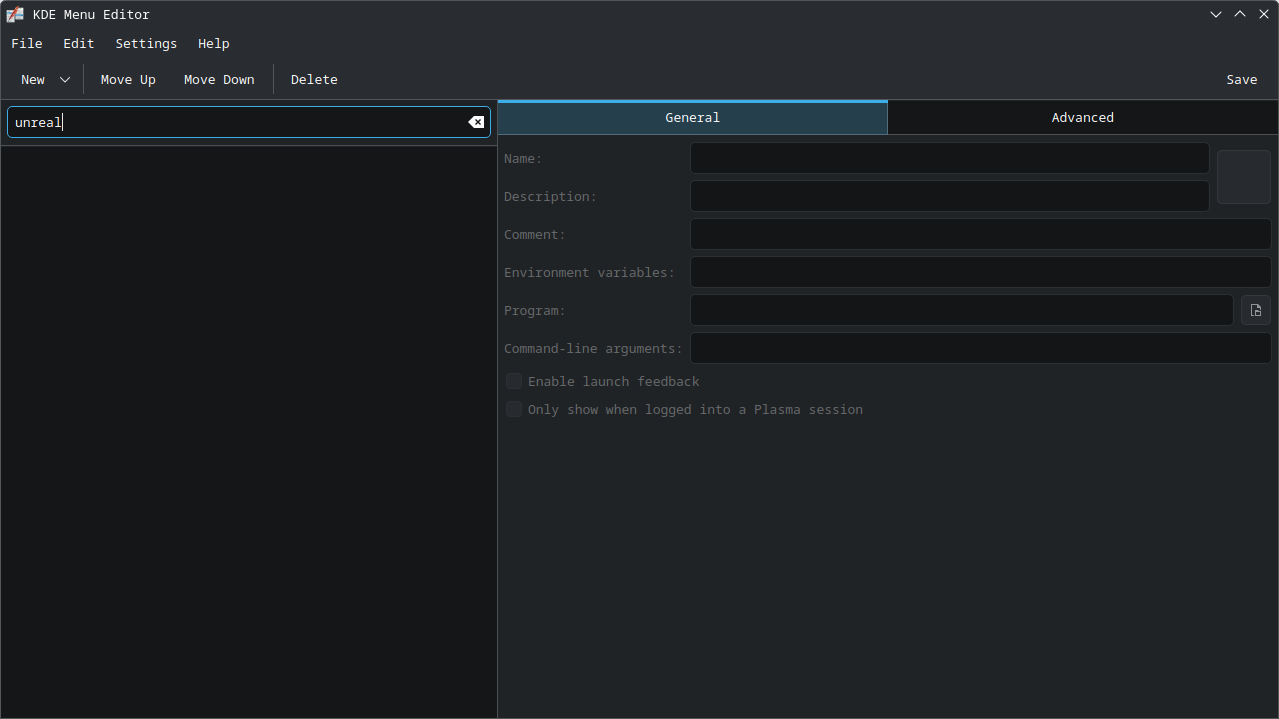Select the General tab

[x=692, y=117]
